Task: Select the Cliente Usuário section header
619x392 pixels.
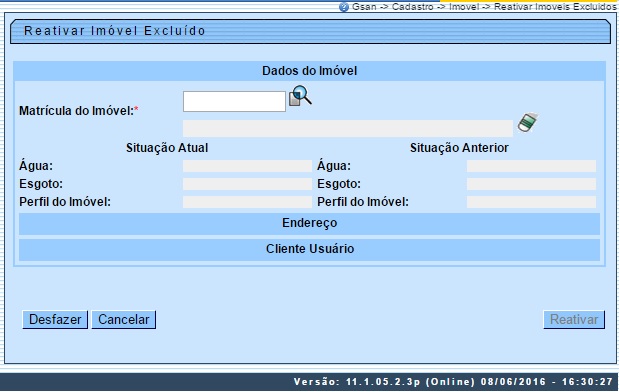Action: tap(310, 249)
